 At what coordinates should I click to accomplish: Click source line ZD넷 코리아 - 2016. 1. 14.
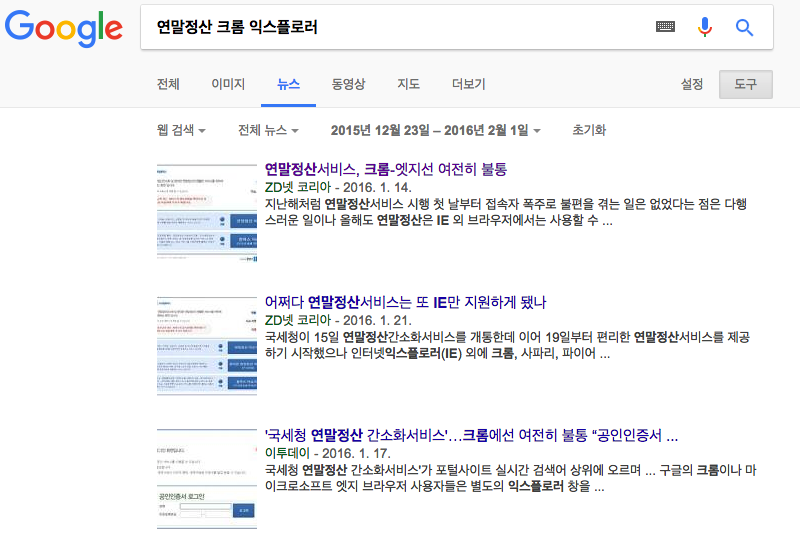(338, 187)
